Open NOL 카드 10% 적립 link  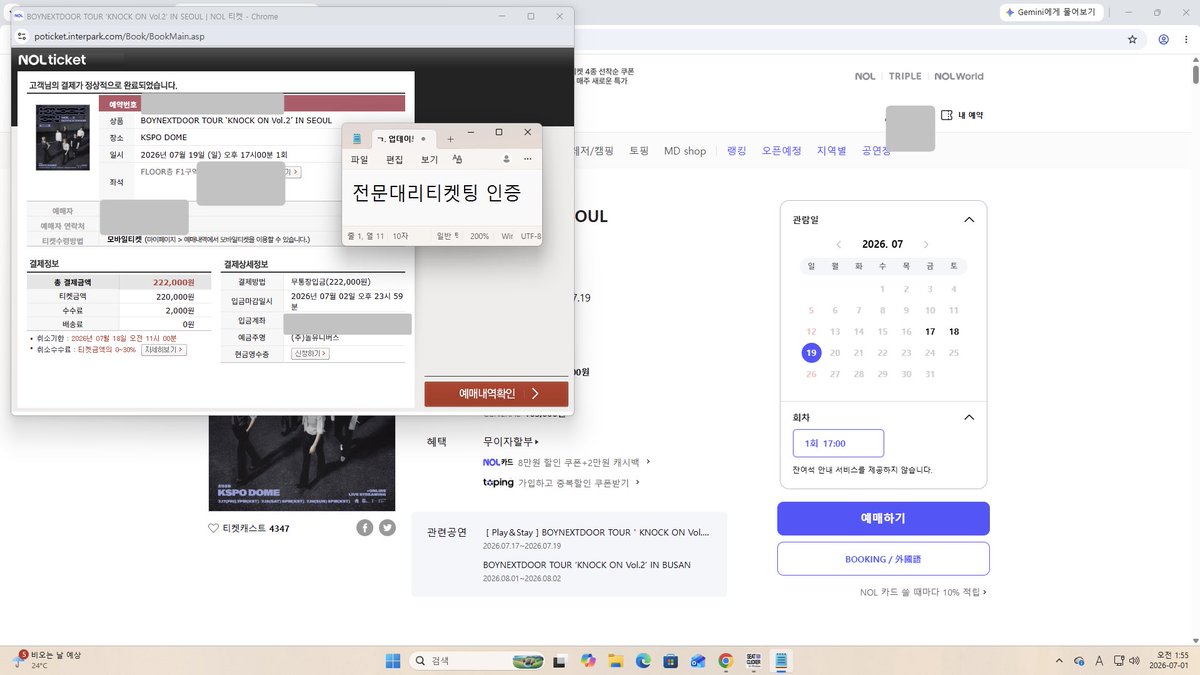coord(923,592)
